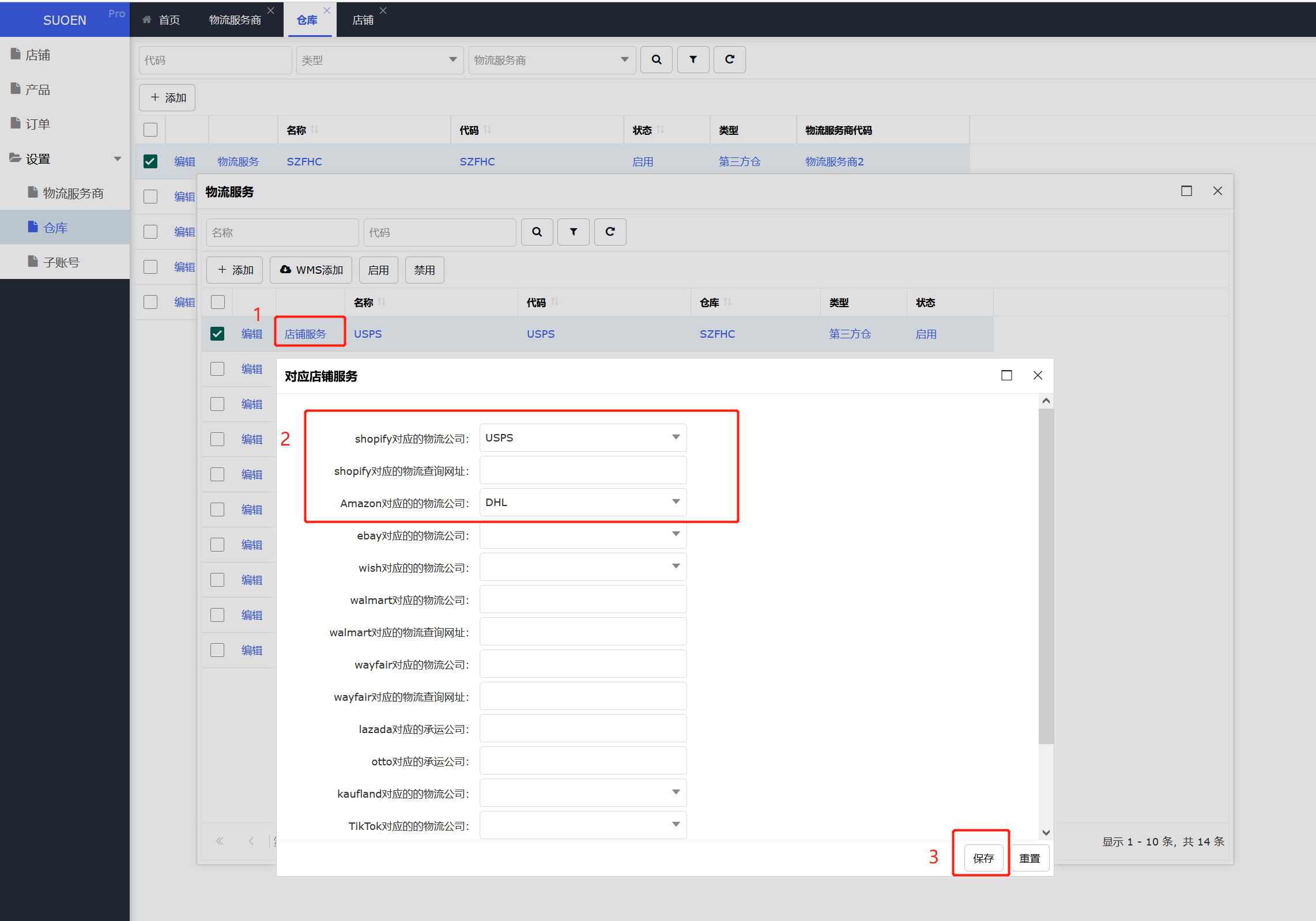This screenshot has width=1316, height=921.
Task: Click the search icon in 物流服务 panel
Action: 538,231
